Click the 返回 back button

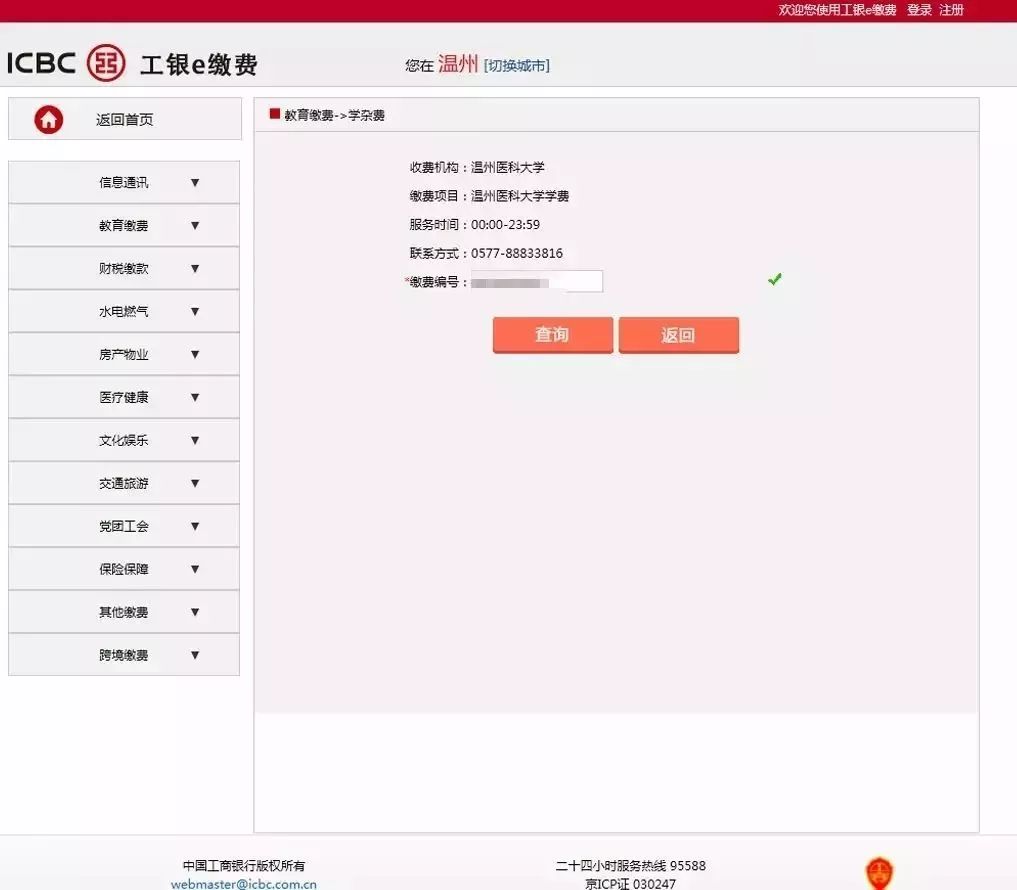tap(678, 335)
